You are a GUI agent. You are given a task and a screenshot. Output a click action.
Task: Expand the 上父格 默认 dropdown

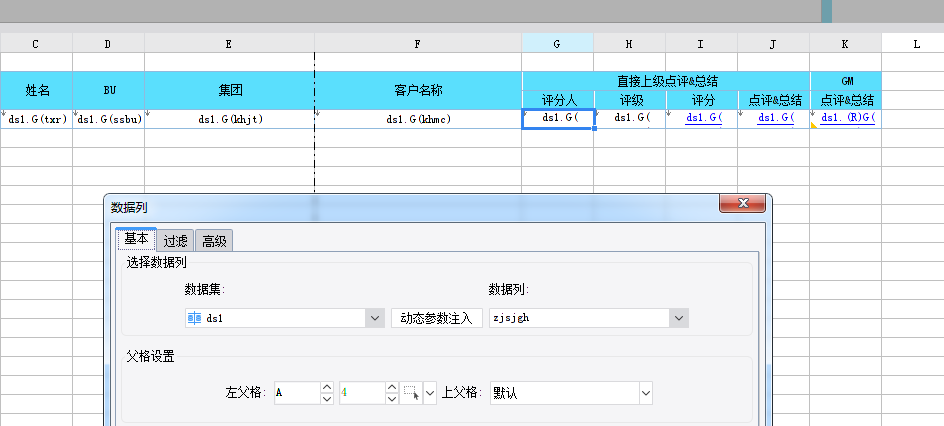click(646, 393)
